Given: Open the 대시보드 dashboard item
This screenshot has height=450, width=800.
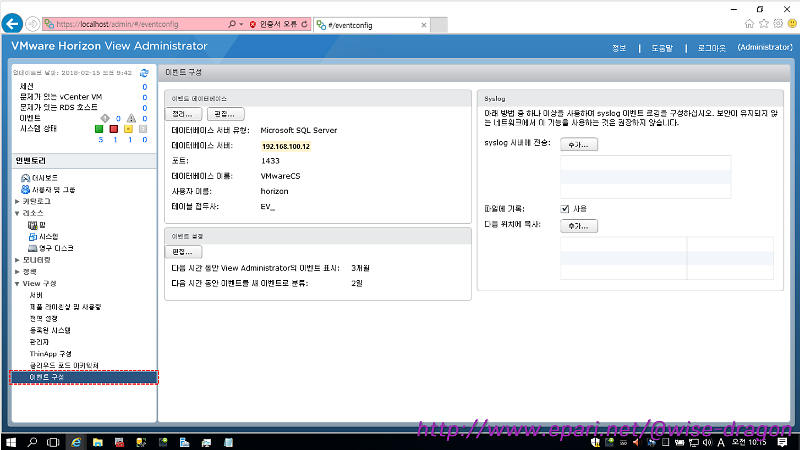Looking at the screenshot, I should tap(40, 178).
